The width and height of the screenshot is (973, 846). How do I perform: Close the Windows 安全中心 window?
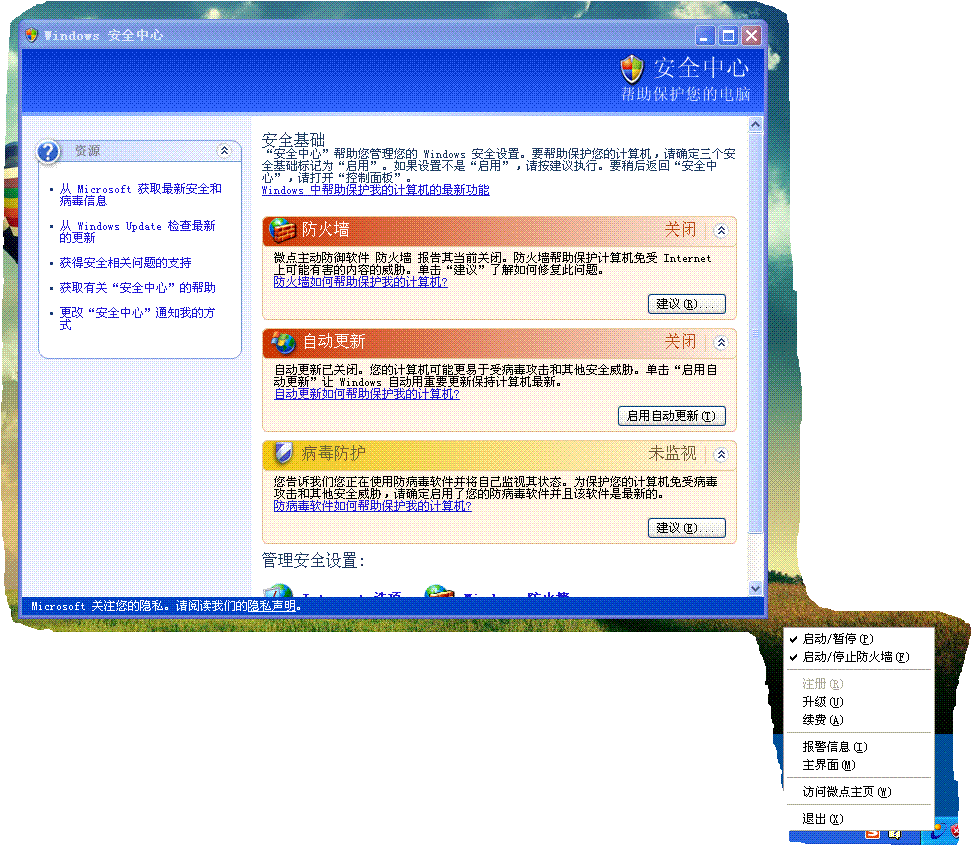(751, 36)
